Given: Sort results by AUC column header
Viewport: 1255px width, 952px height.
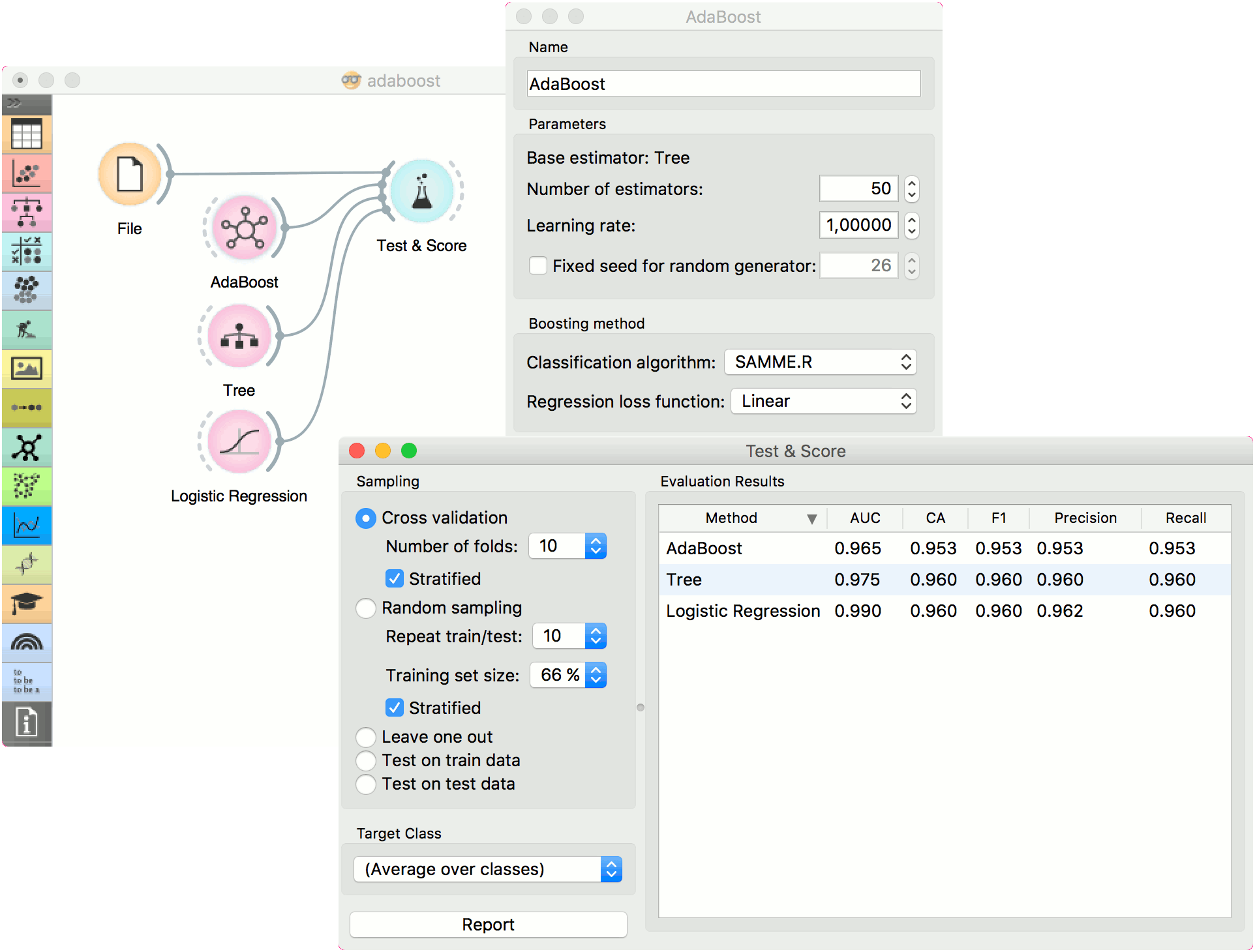Looking at the screenshot, I should coord(865,518).
